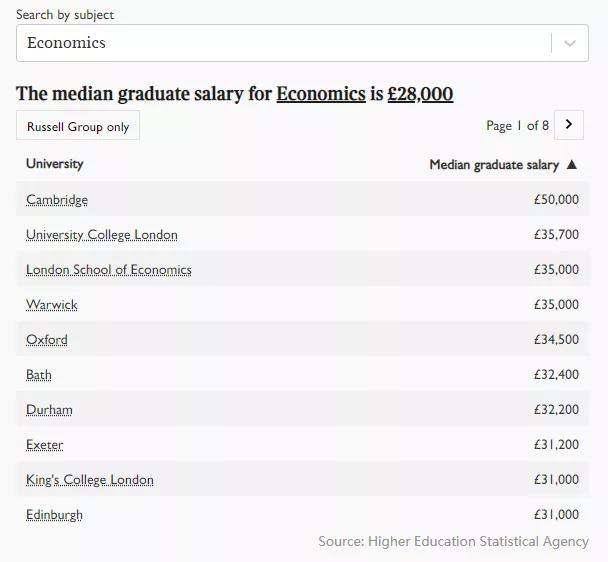608x562 pixels.
Task: Click the underlined £28,000 in the heading
Action: pos(420,94)
